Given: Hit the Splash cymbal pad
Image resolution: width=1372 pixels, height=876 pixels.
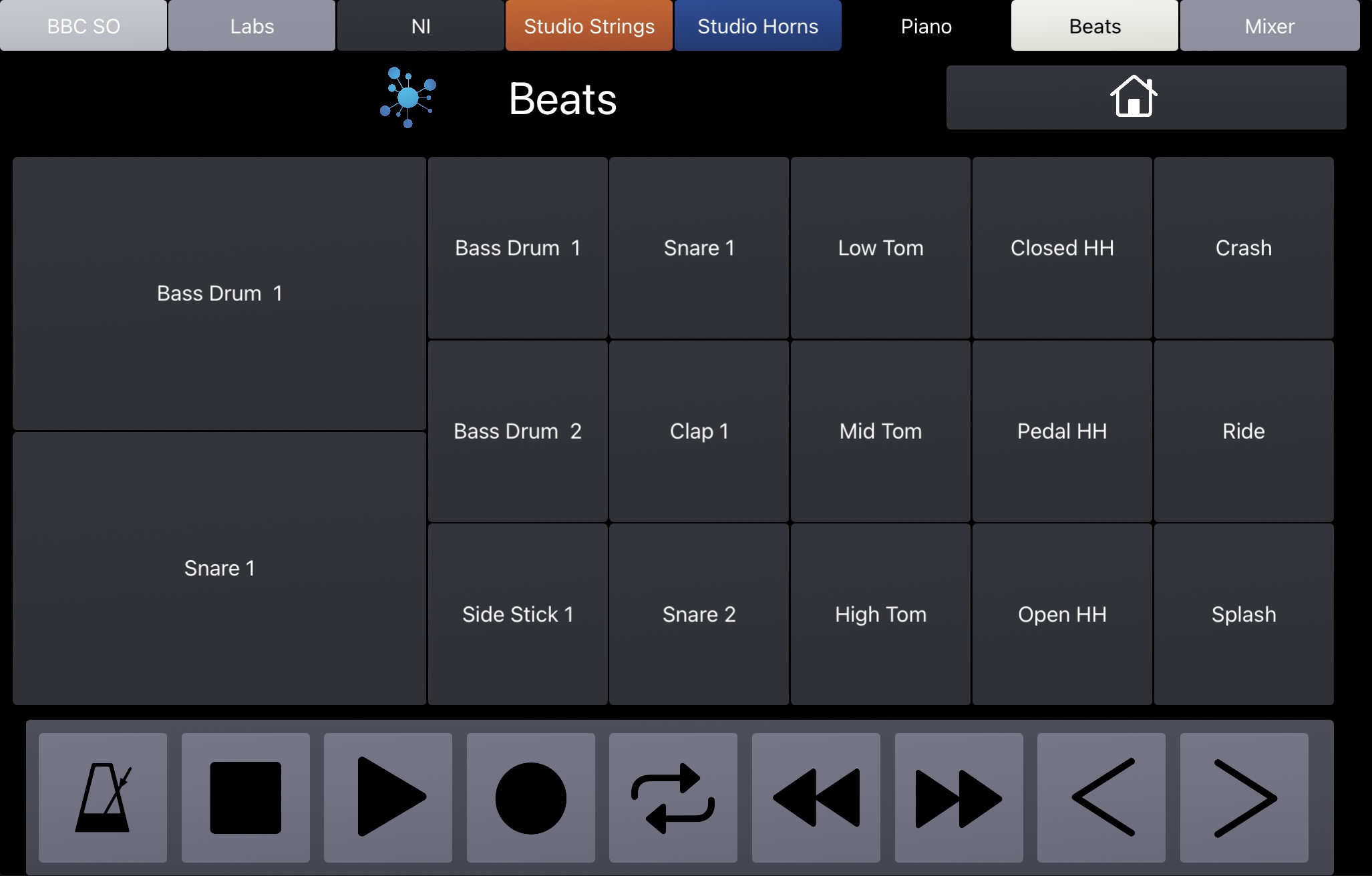Looking at the screenshot, I should pos(1244,614).
